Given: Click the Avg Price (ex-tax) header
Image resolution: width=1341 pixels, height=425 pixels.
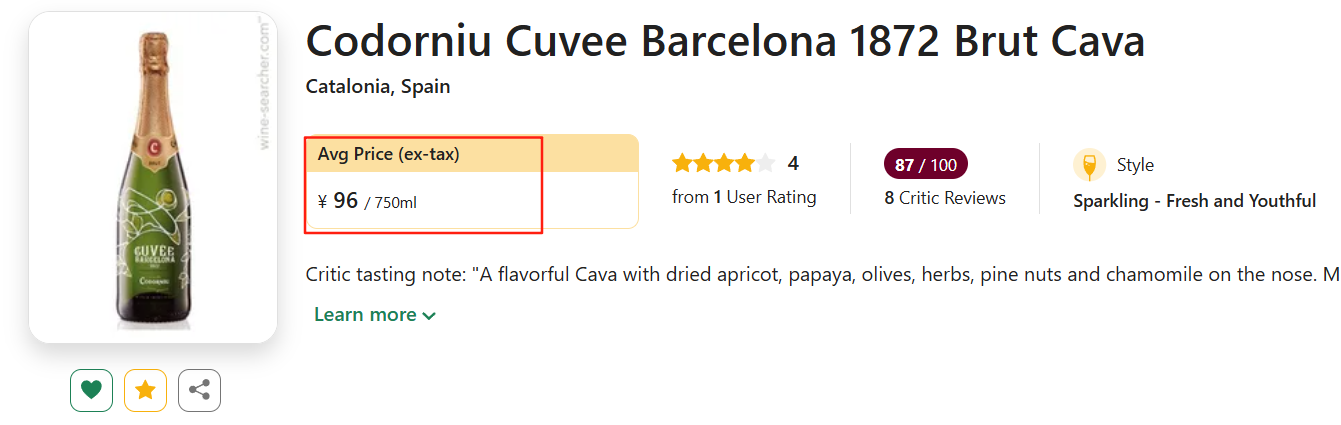Looking at the screenshot, I should (389, 154).
